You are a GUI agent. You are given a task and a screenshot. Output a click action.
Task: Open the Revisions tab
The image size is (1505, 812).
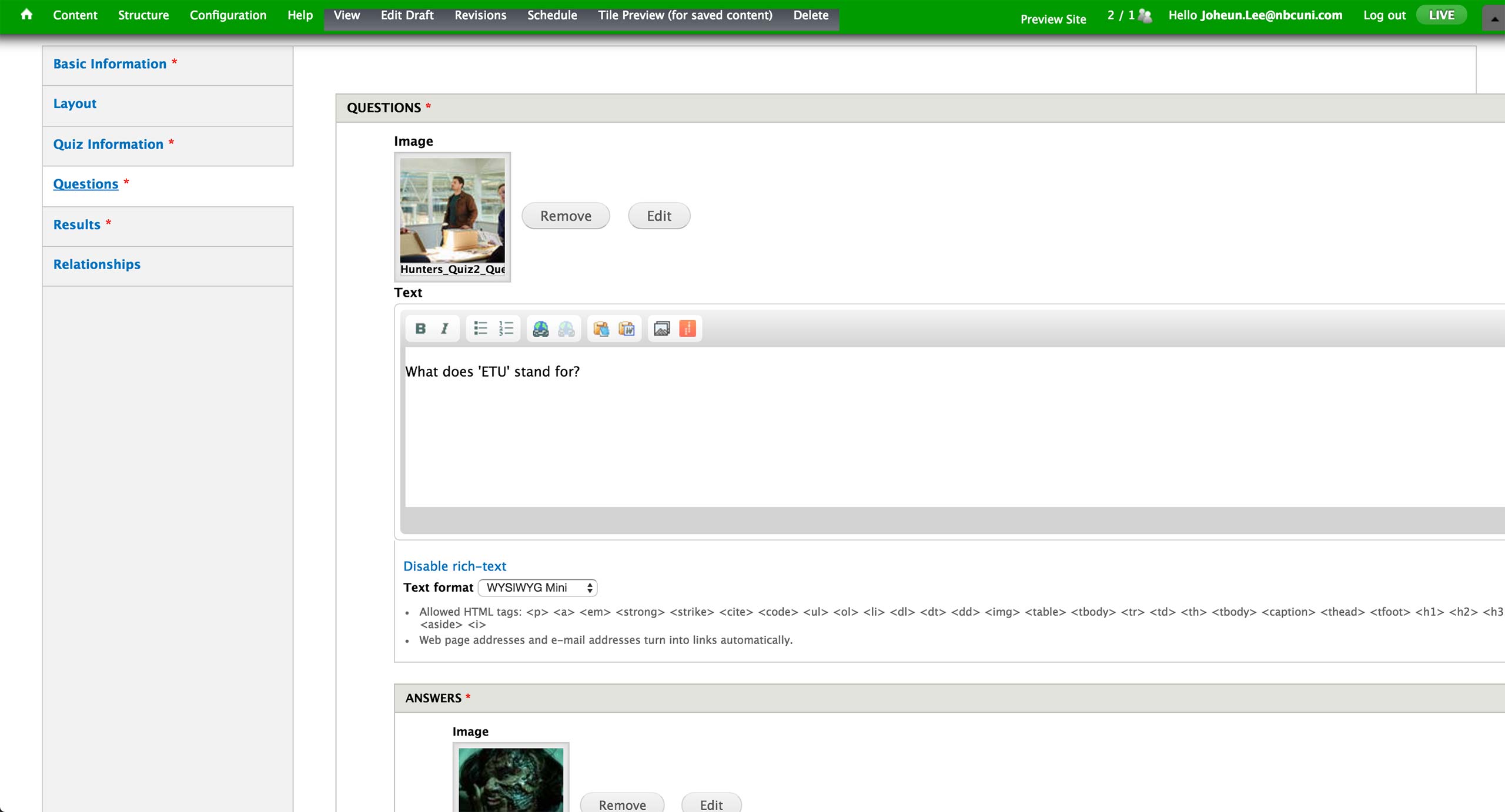480,15
